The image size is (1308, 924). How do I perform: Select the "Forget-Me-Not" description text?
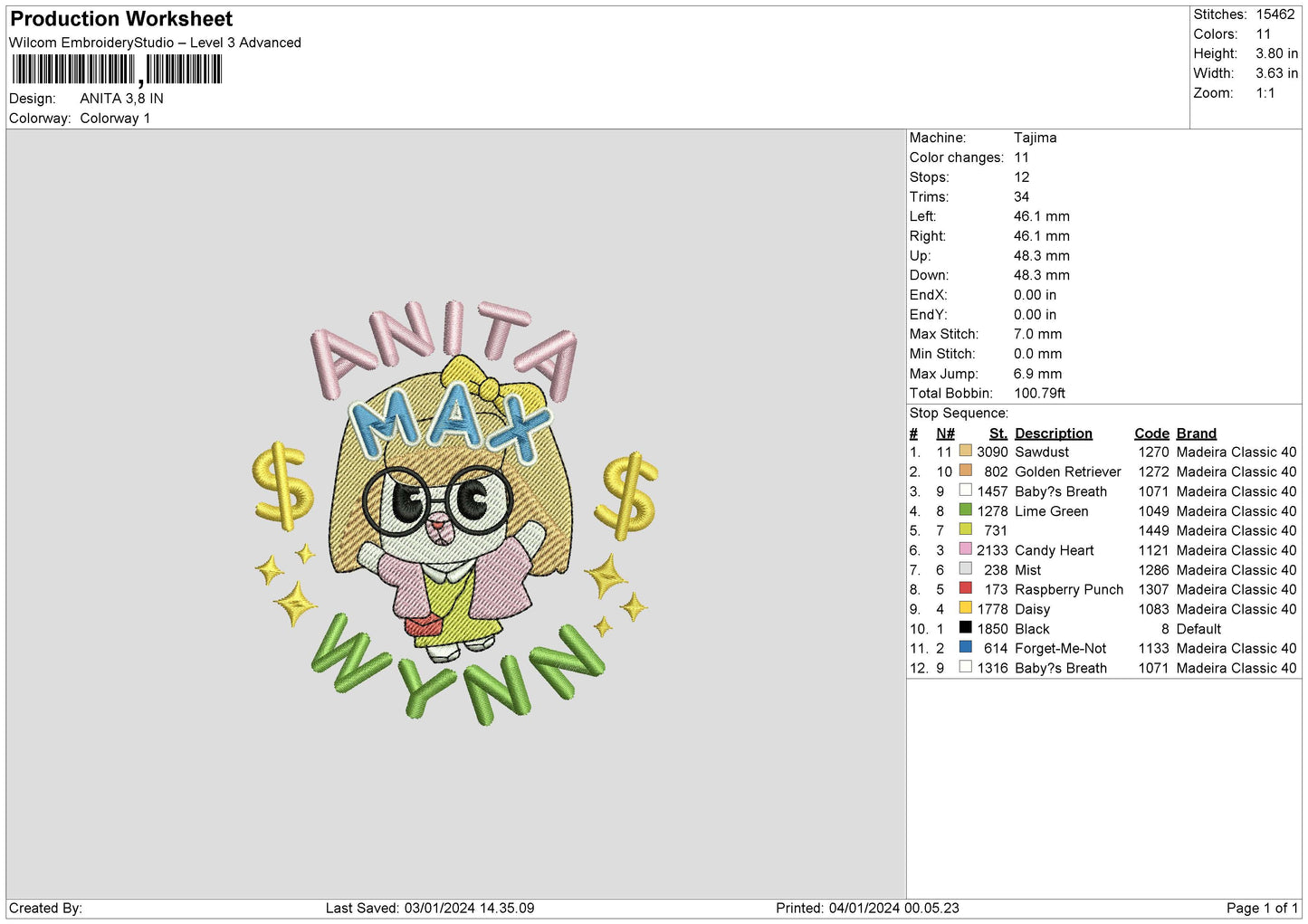click(x=1061, y=648)
